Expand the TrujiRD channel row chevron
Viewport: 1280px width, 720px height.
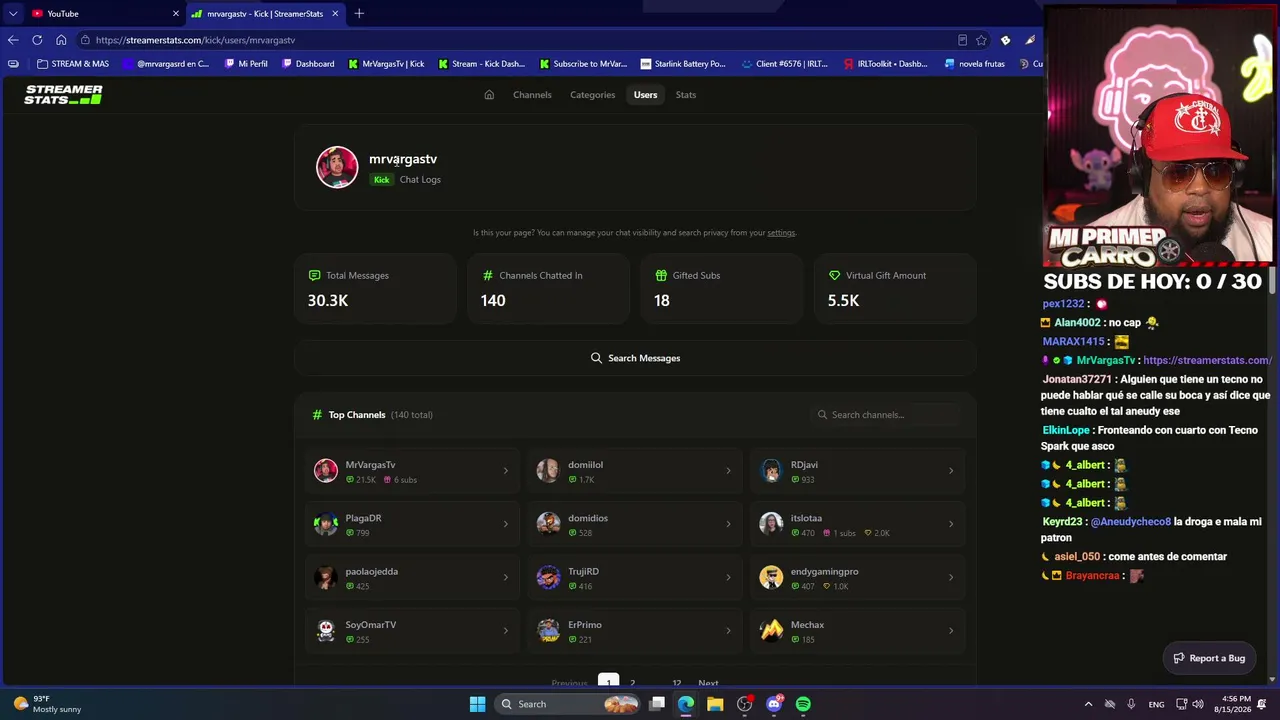728,577
